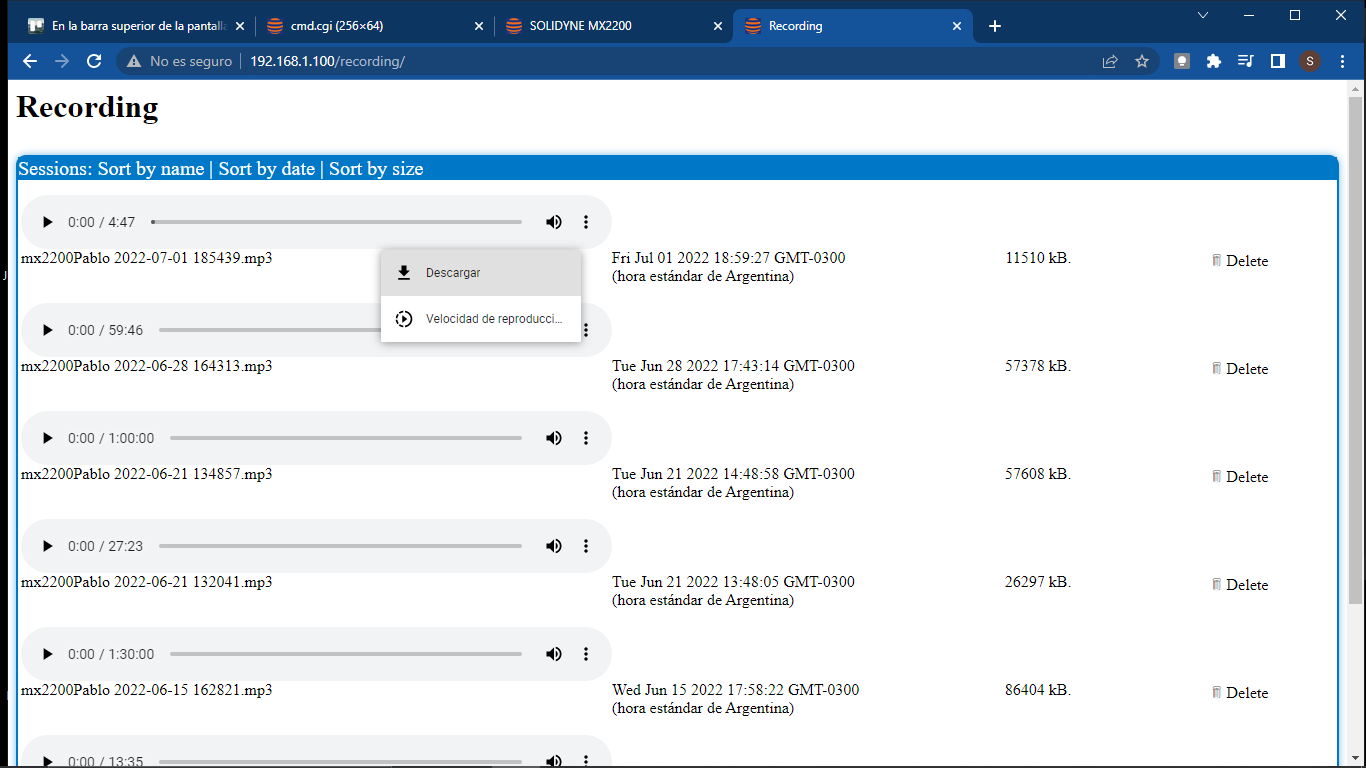Delete the 2022-06-21 134857 recording
Screen dimensions: 1366x768
1240,477
